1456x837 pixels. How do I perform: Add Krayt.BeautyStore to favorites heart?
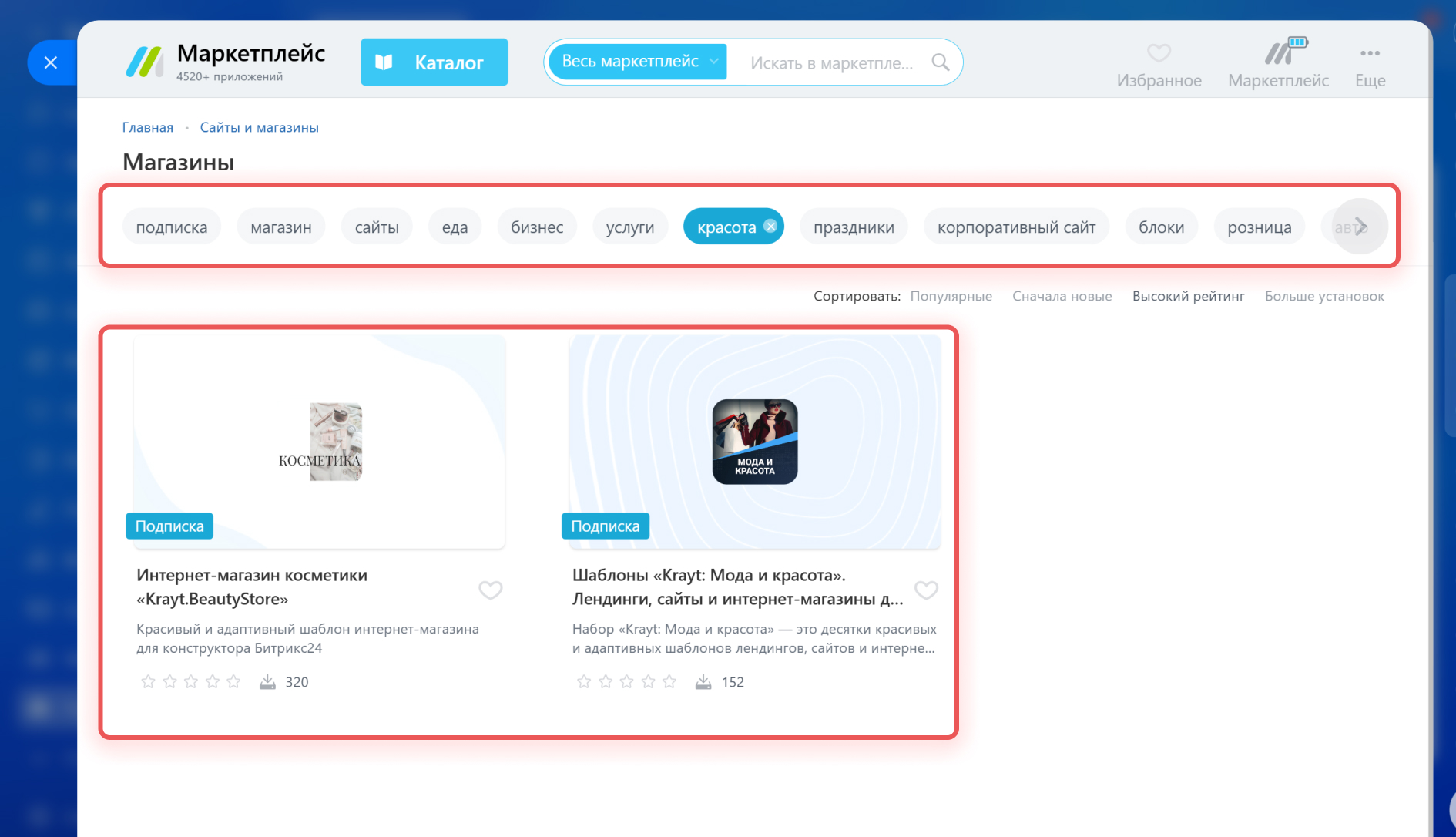(x=491, y=590)
